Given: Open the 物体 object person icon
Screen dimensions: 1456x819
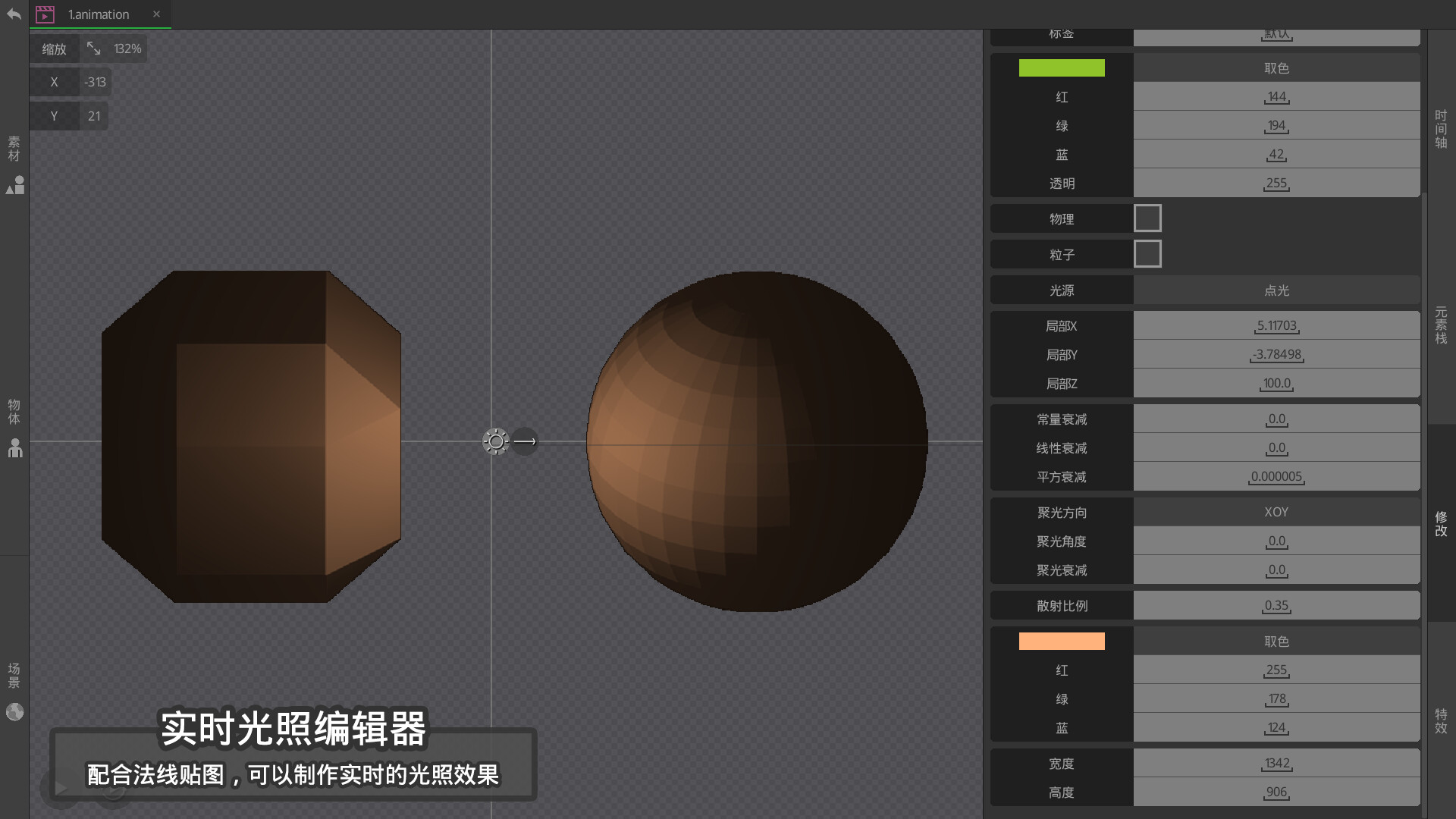Looking at the screenshot, I should point(15,448).
